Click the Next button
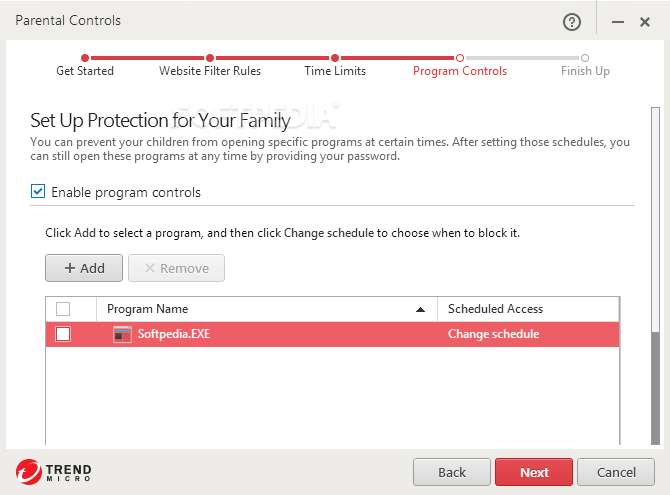Screen dimensions: 670x495 (x=534, y=472)
